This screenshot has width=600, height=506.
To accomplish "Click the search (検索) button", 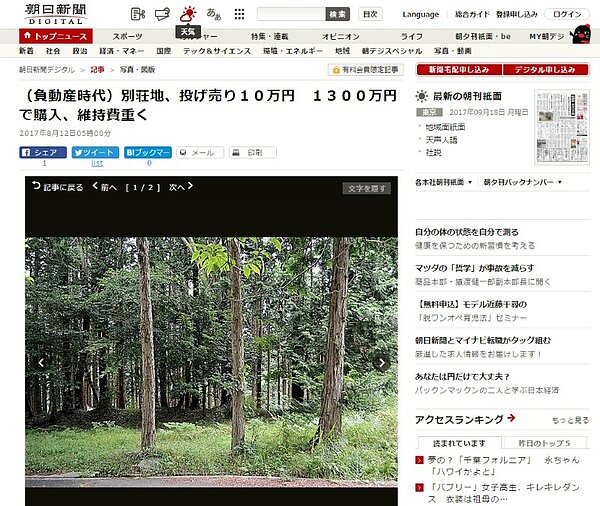I will pos(338,14).
